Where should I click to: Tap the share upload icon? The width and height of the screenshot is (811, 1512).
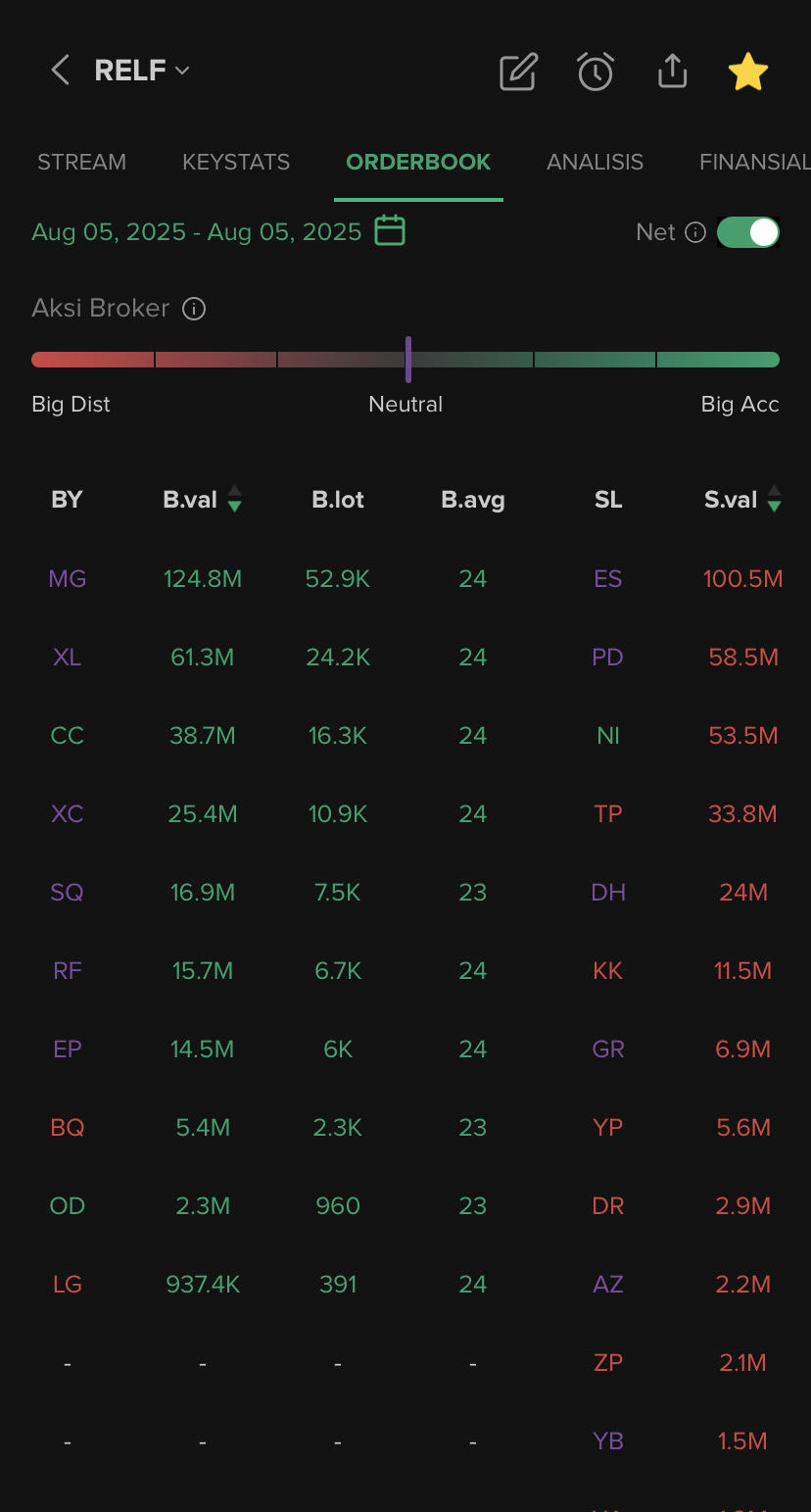(x=672, y=71)
